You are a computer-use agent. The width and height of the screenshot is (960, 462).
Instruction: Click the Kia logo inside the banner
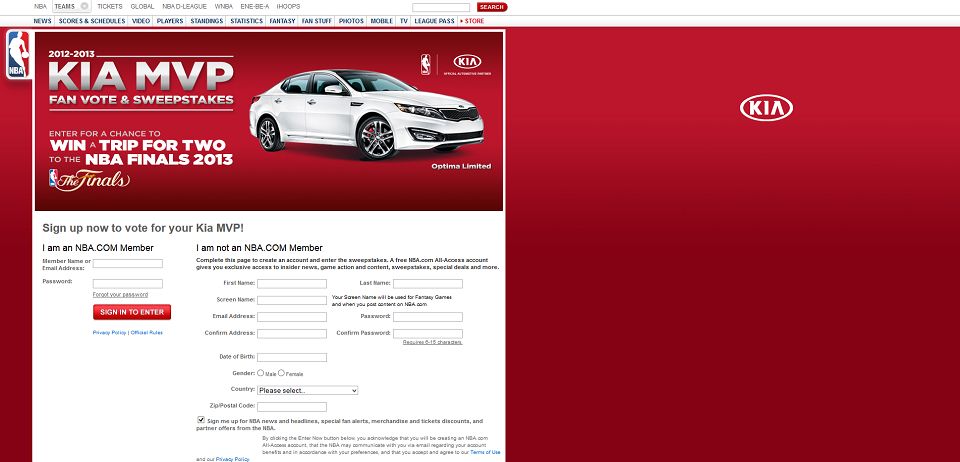point(467,62)
